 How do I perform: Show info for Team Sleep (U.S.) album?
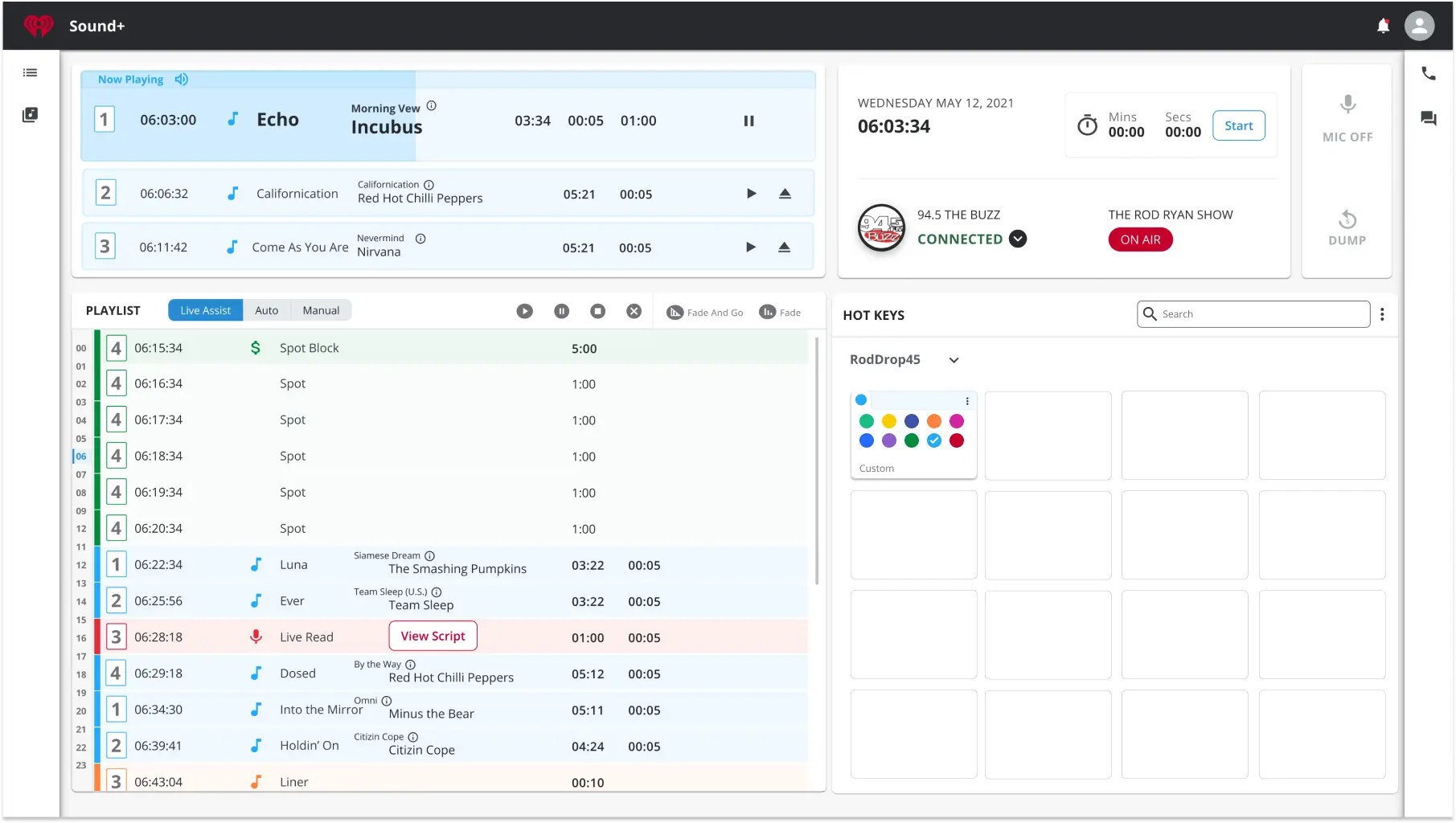437,592
